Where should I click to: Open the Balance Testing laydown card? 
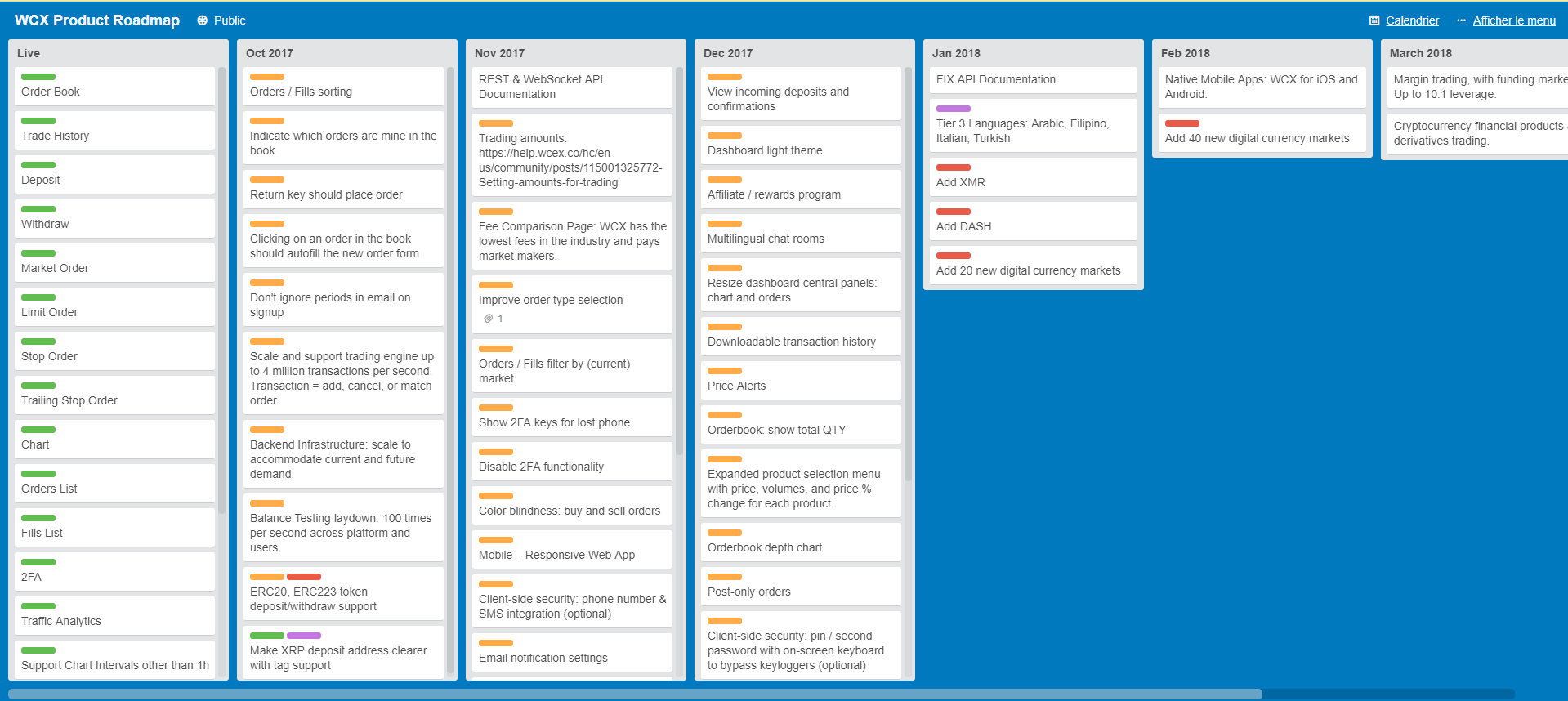(343, 527)
